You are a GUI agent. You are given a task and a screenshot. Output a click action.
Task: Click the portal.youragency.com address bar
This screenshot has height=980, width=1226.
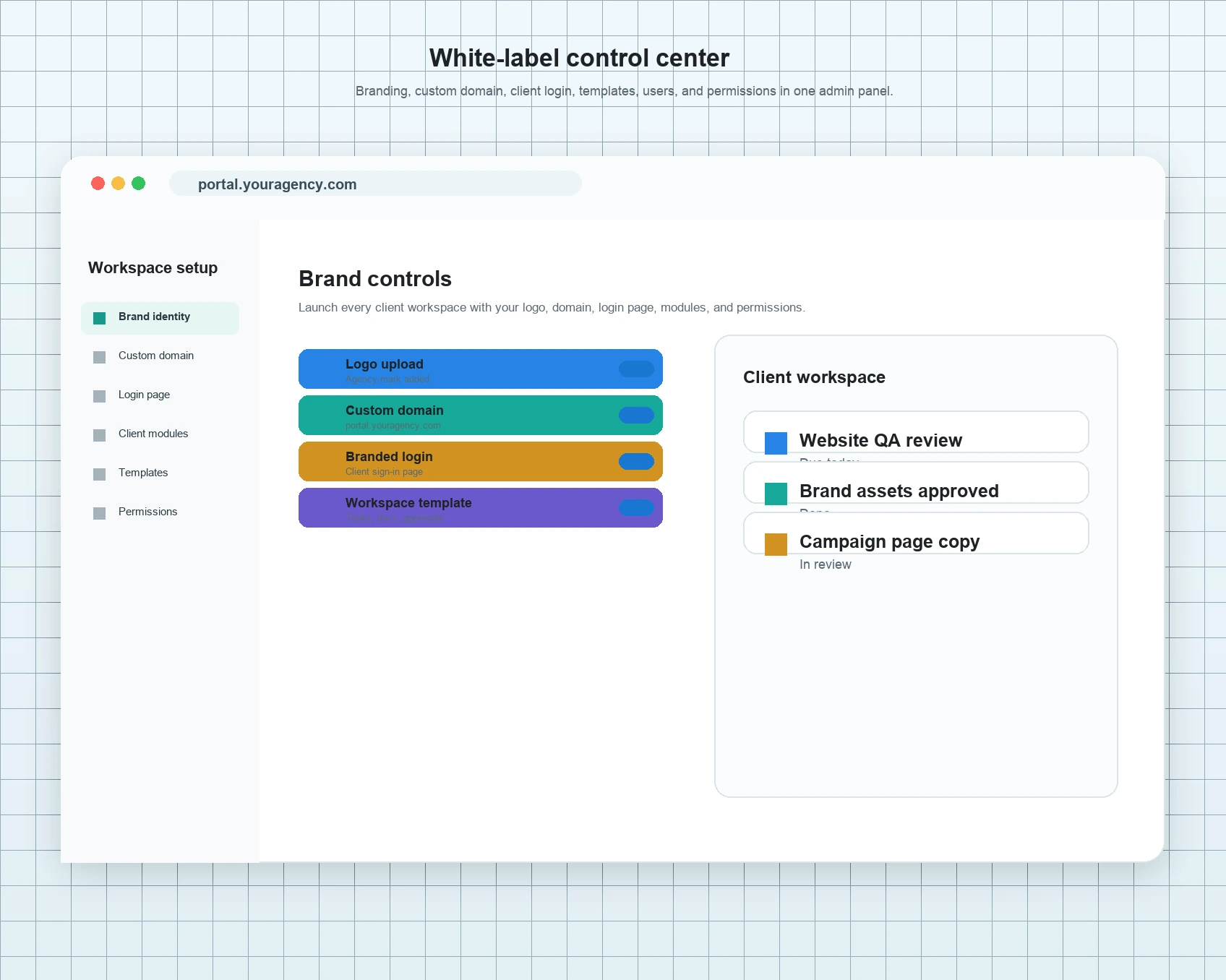(375, 184)
